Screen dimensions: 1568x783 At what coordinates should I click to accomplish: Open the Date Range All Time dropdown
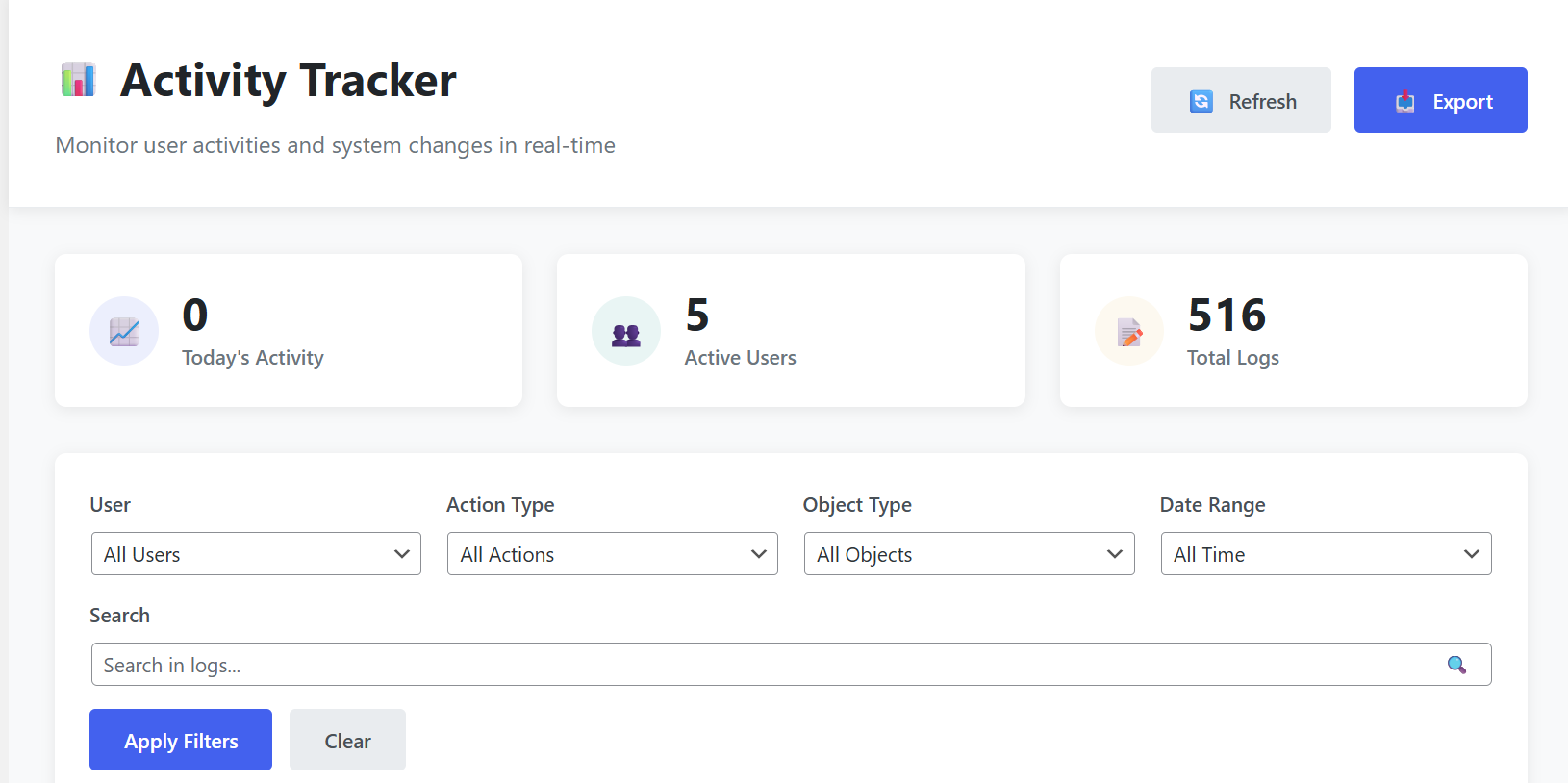coord(1326,553)
